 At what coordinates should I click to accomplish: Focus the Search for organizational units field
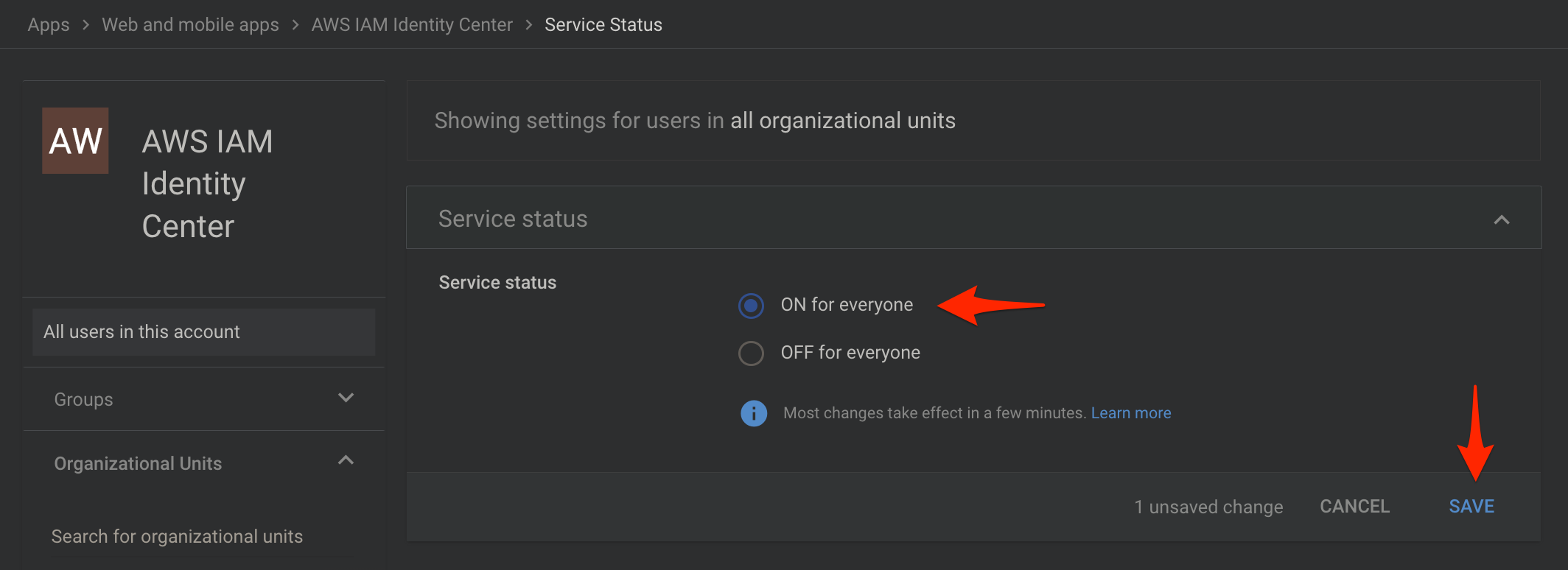[204, 537]
